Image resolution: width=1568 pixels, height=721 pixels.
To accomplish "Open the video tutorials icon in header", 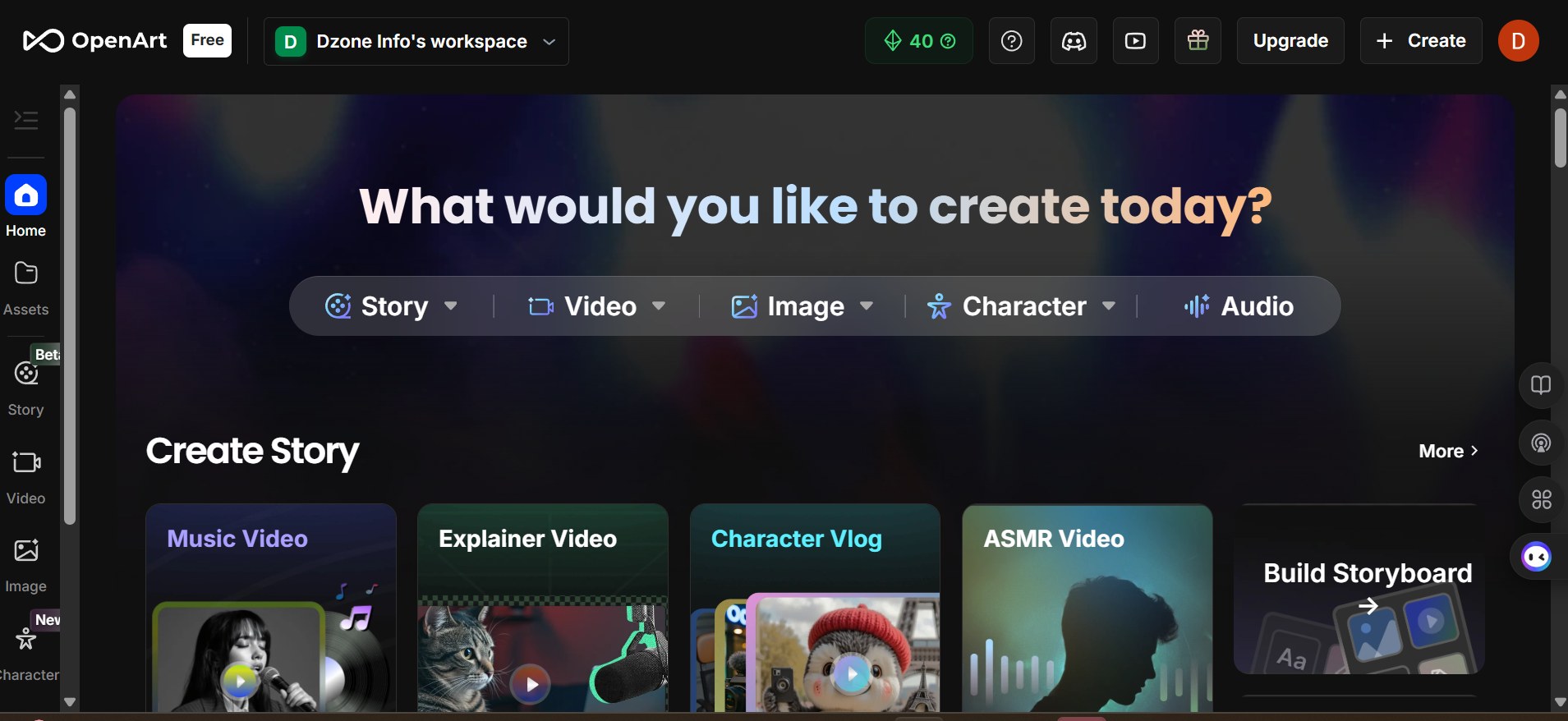I will tap(1136, 41).
